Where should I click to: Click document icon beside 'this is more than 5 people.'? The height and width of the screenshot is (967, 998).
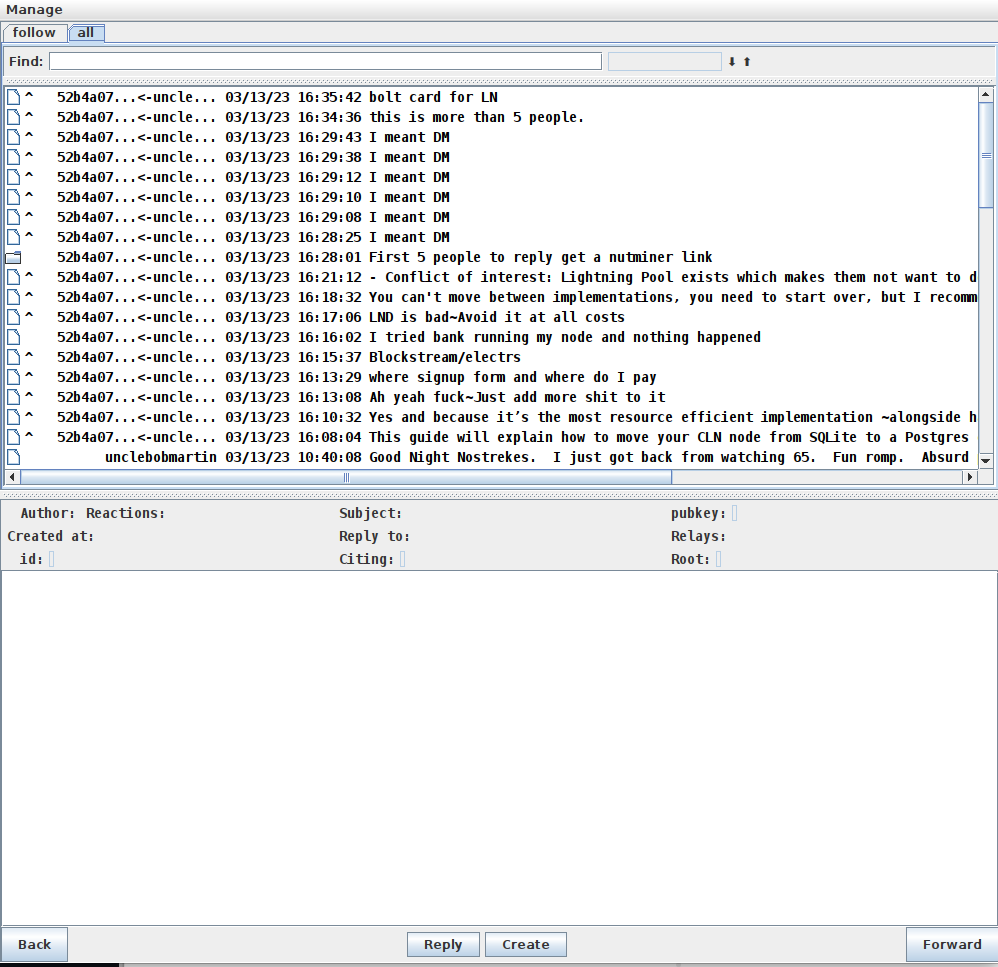[13, 117]
